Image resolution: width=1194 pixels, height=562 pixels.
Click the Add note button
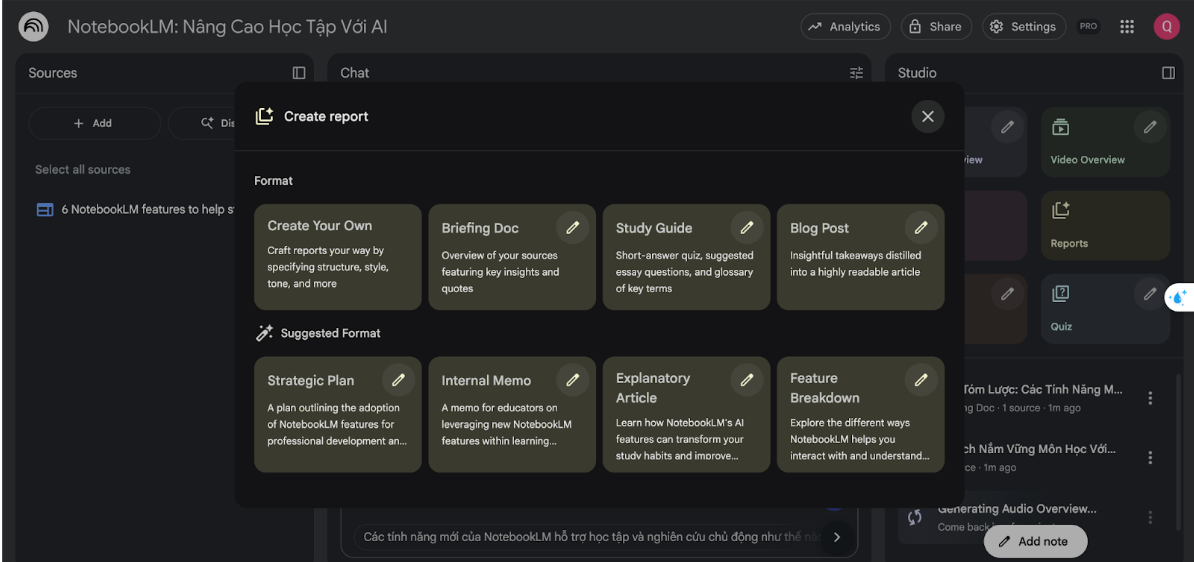pos(1034,541)
